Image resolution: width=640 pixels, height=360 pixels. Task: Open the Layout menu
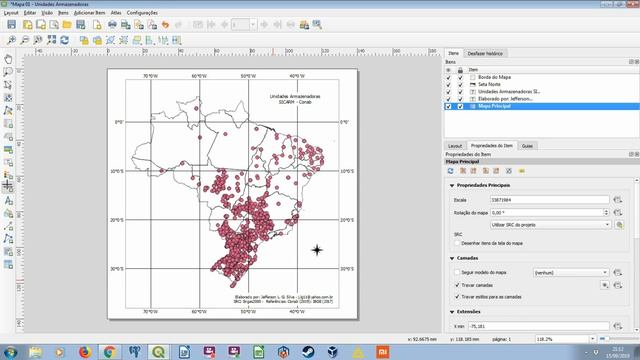[x=11, y=13]
